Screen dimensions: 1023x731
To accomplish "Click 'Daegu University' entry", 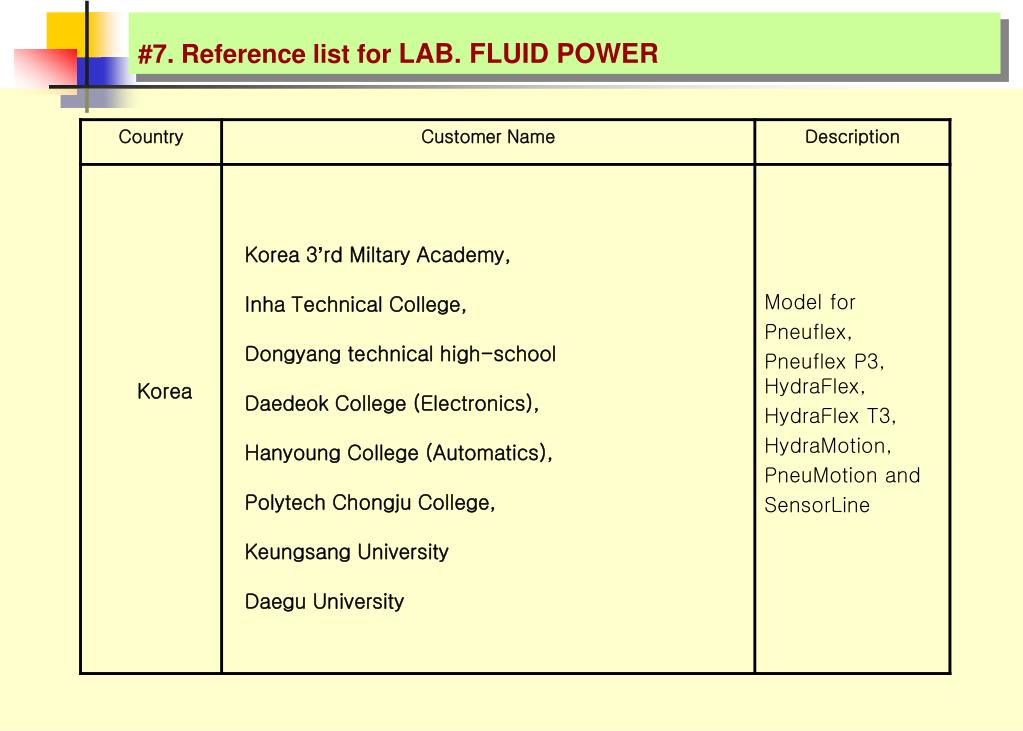I will click(324, 602).
